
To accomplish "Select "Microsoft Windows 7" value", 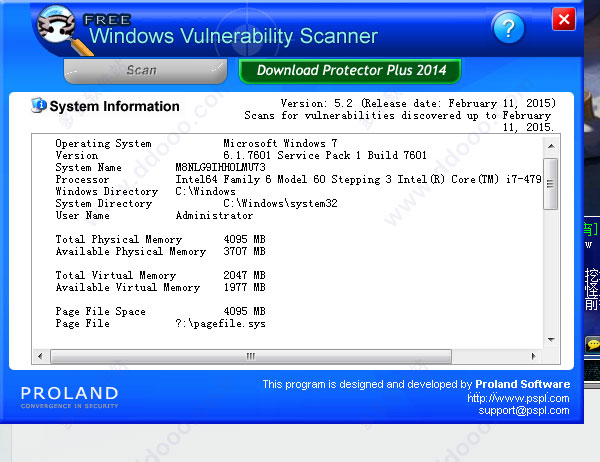I will [280, 144].
